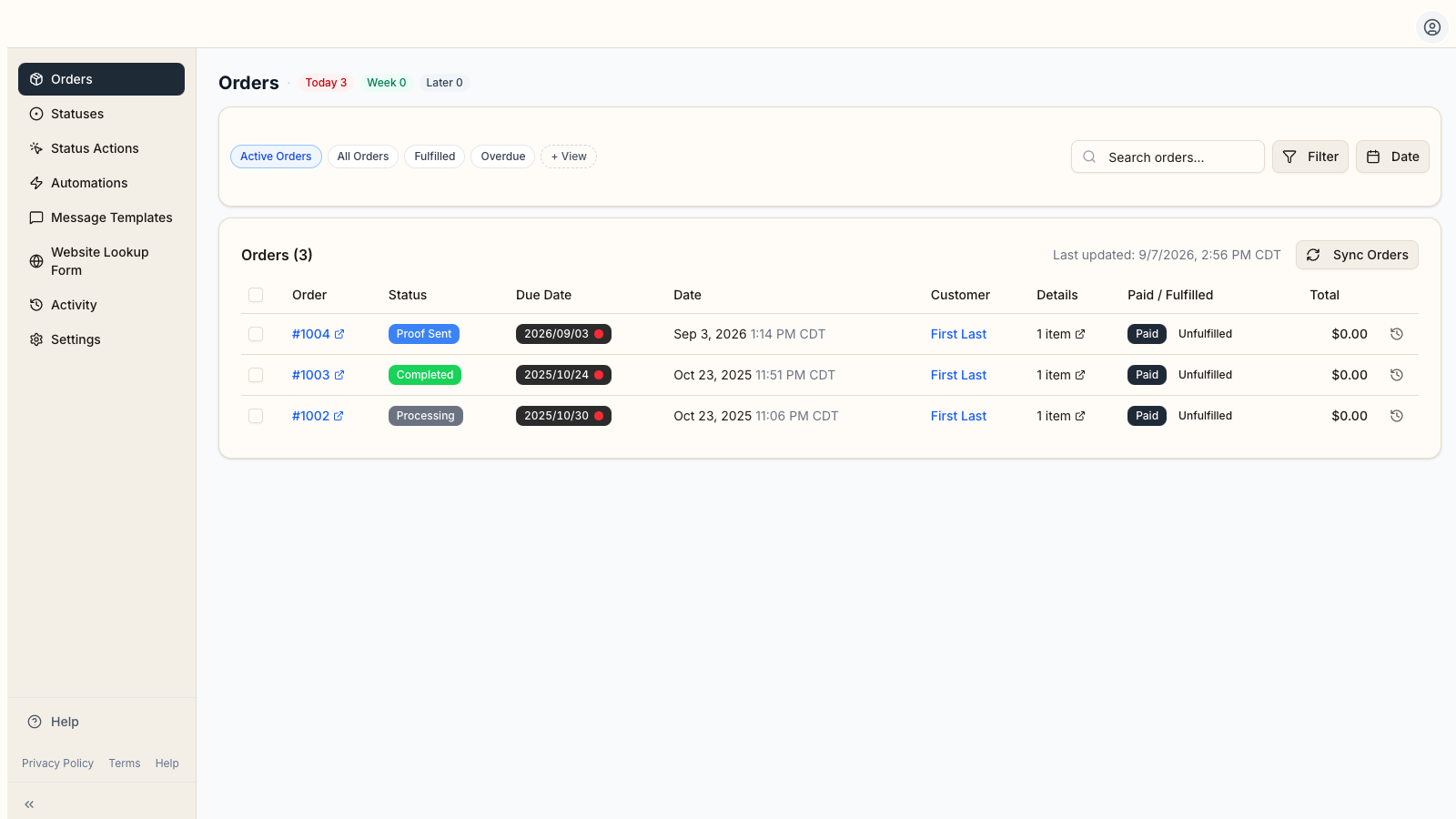The height and width of the screenshot is (819, 1456).
Task: Click the Due Date column header
Action: pyautogui.click(x=543, y=295)
